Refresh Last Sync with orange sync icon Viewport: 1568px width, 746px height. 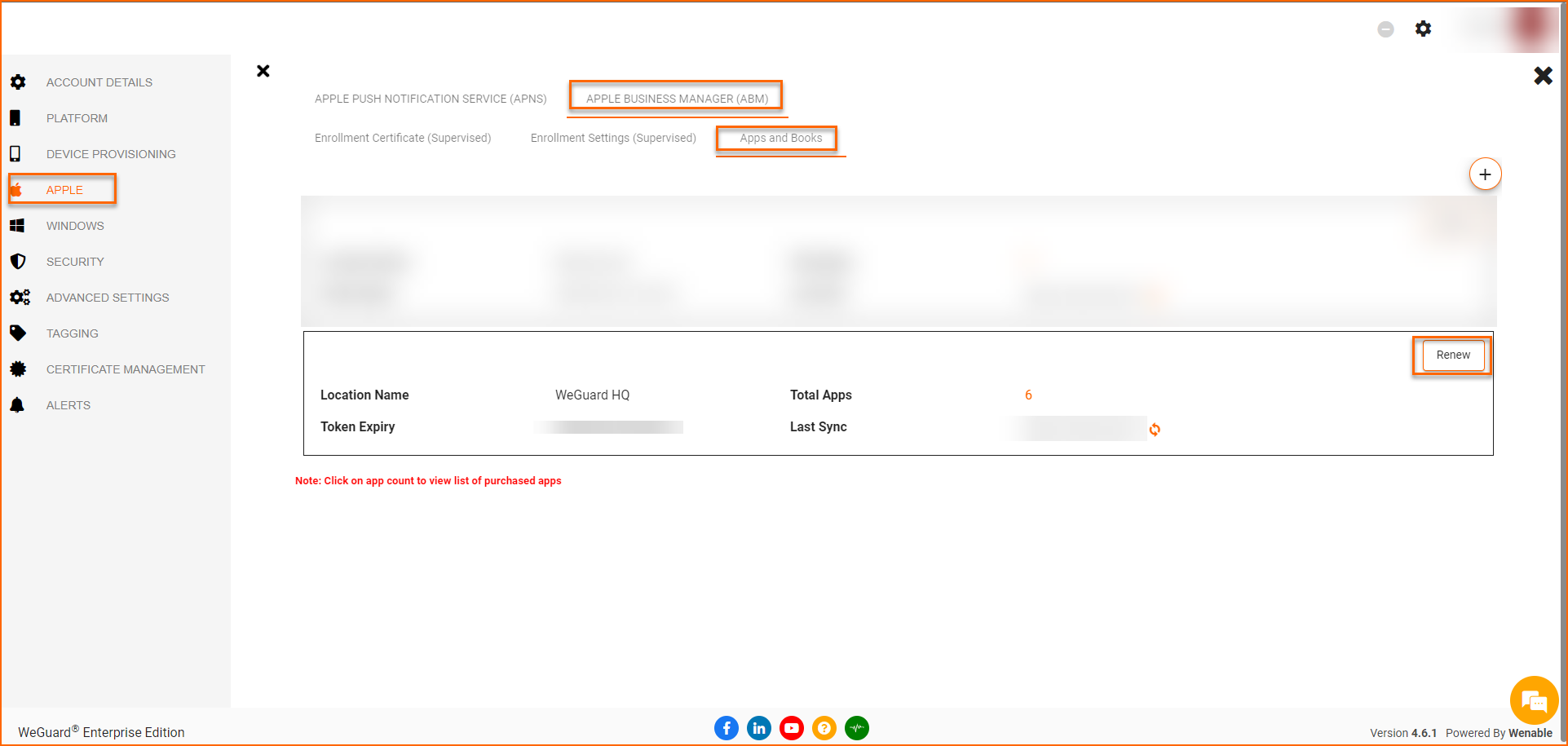1155,430
